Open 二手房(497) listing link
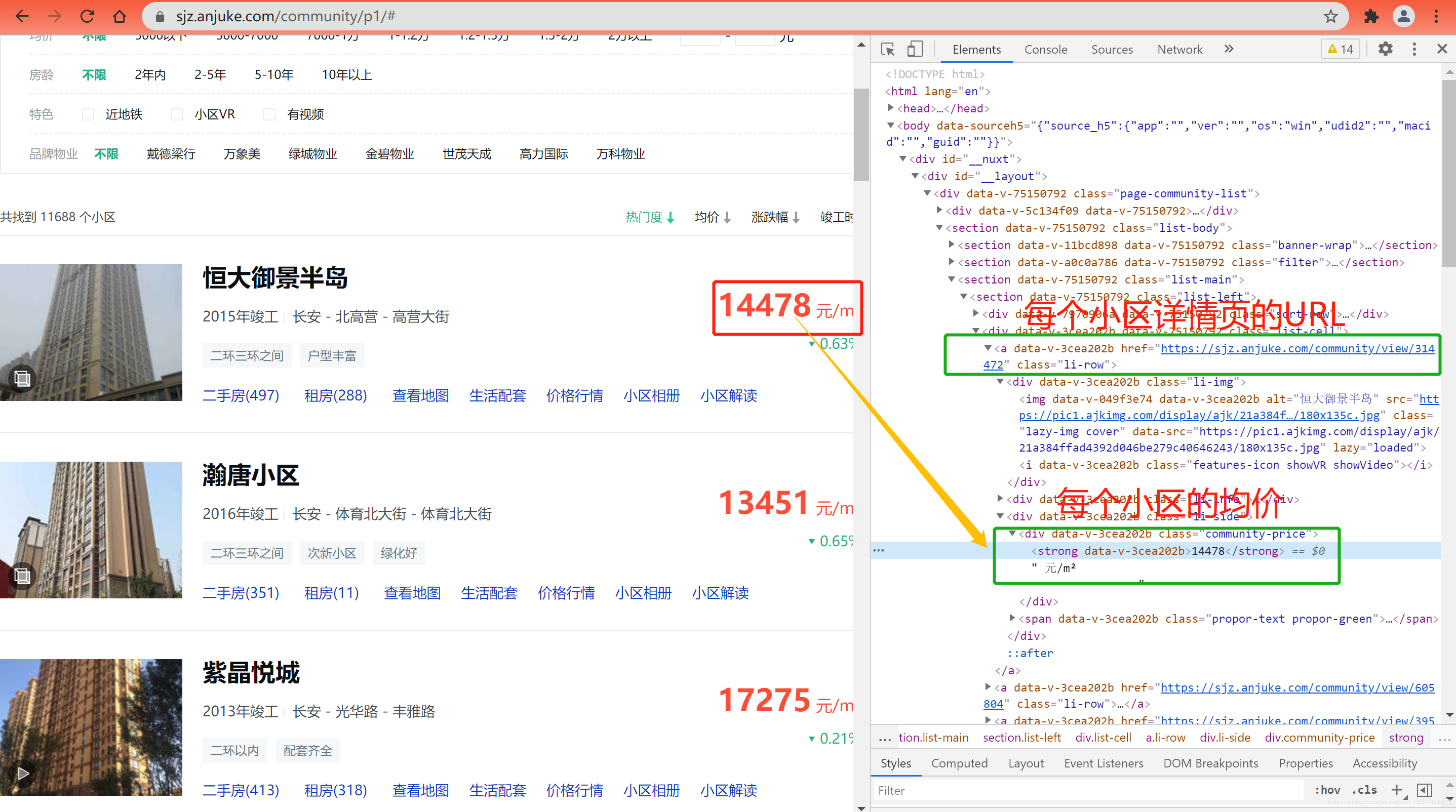The height and width of the screenshot is (812, 1456). coord(241,395)
